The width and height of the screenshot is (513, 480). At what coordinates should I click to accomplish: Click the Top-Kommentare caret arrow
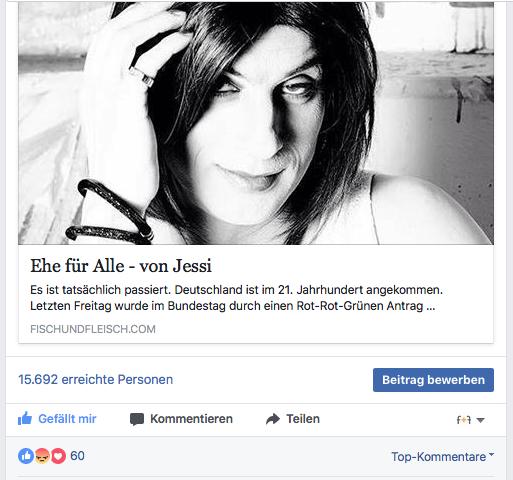coord(492,454)
